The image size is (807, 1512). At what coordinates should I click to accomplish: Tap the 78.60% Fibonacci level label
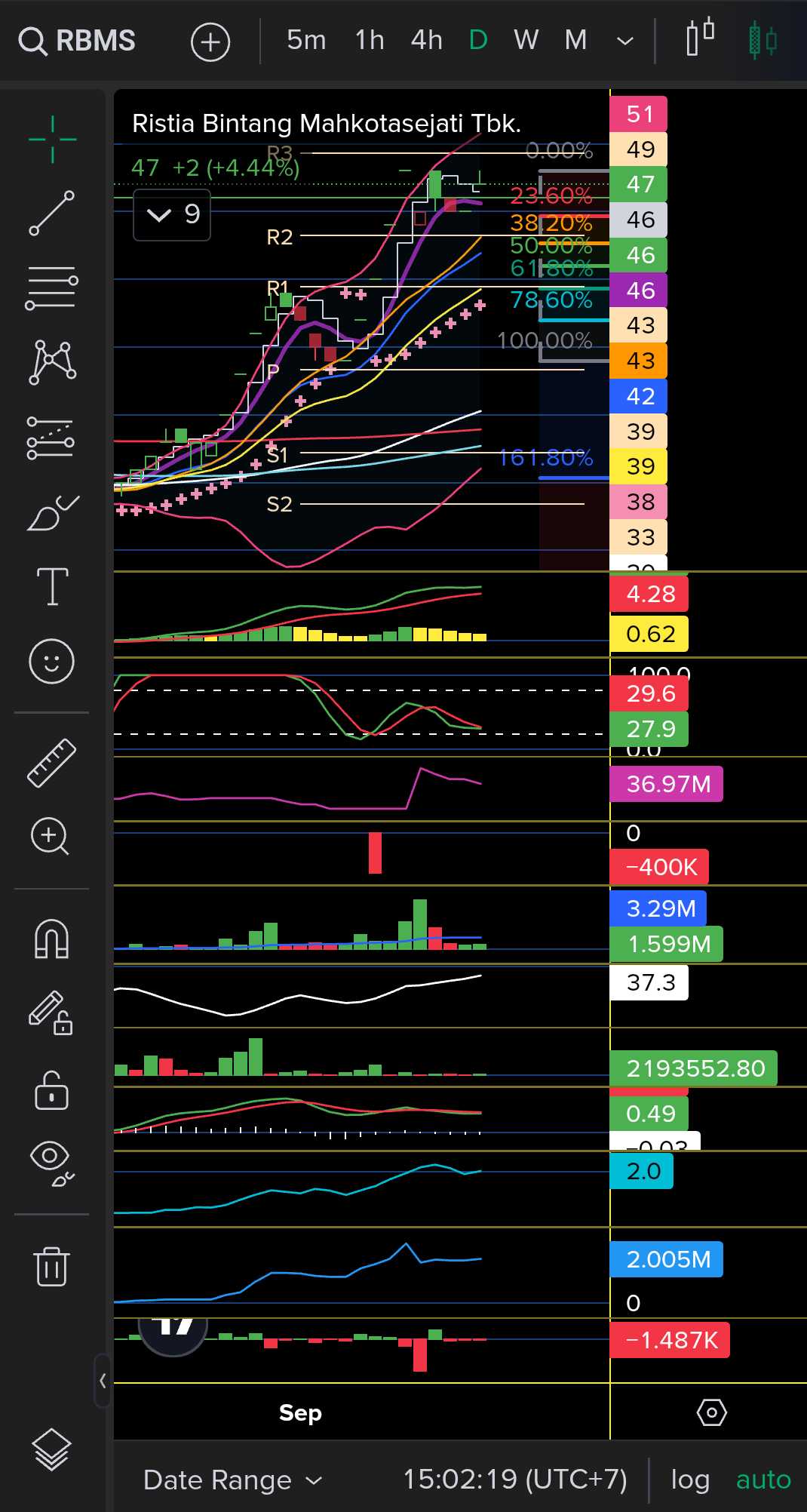(551, 300)
